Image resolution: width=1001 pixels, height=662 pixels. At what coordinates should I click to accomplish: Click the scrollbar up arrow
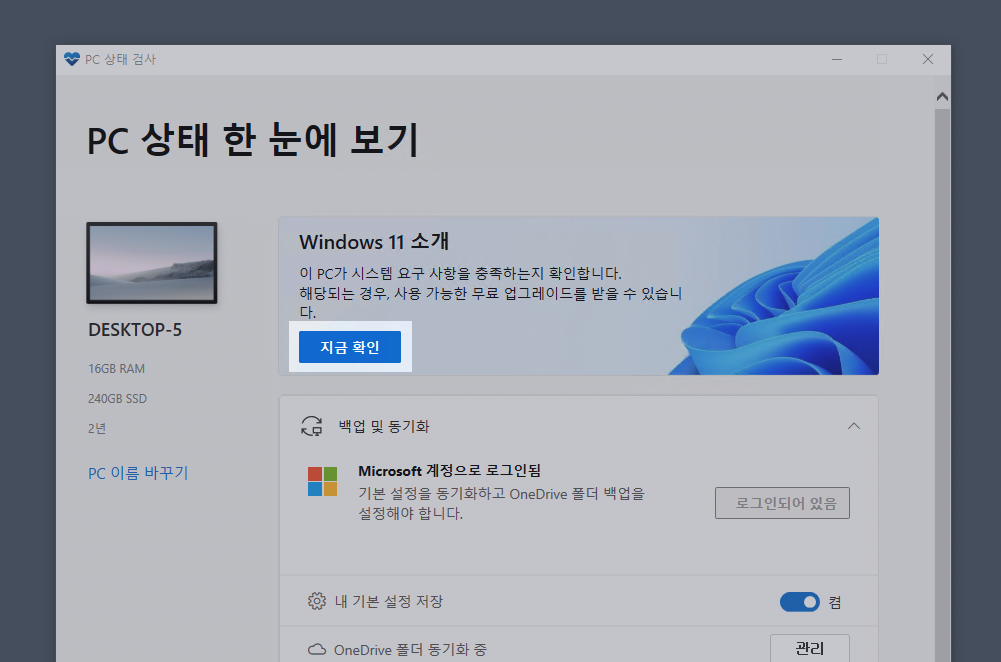(x=941, y=95)
